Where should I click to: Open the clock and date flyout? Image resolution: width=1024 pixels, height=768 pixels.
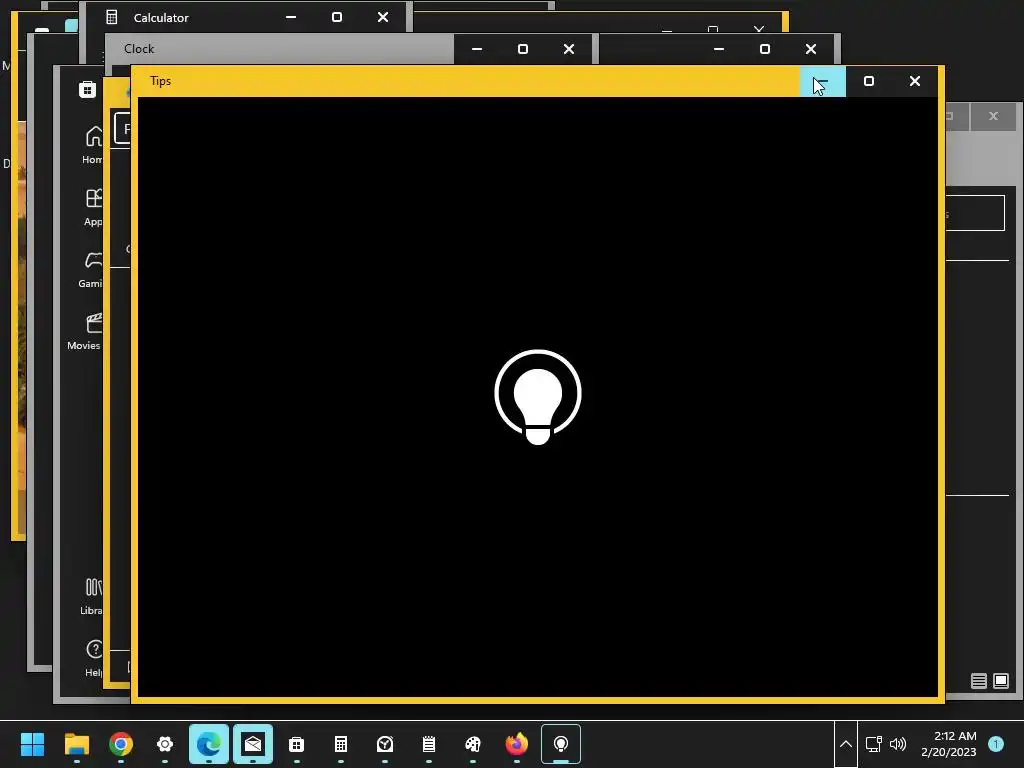949,744
